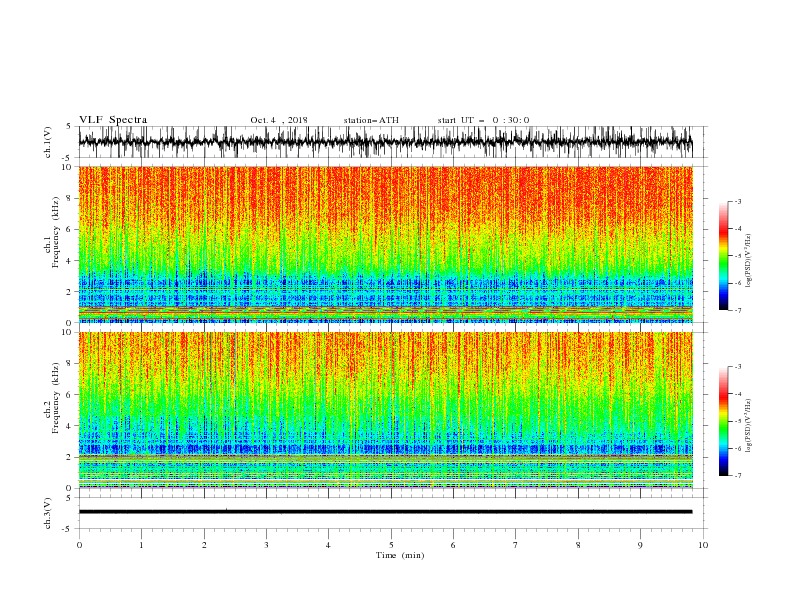Click the ch.3 flat black trace
This screenshot has height=612, width=792.
[x=385, y=512]
